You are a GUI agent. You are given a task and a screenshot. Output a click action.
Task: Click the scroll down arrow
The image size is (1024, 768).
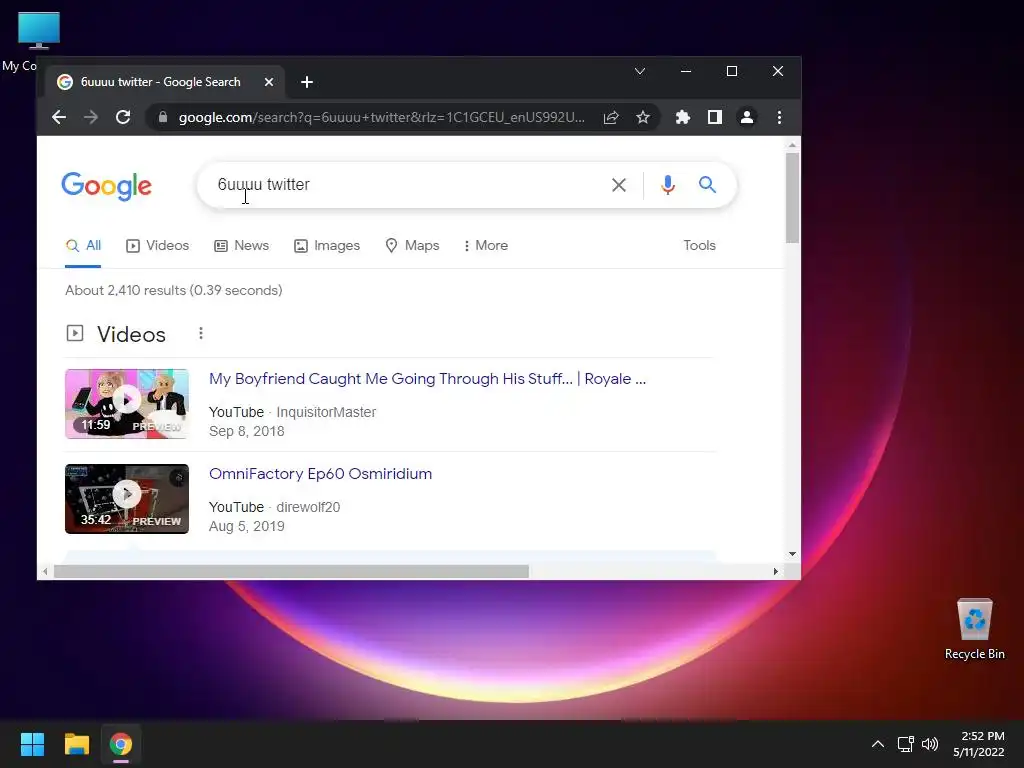click(792, 554)
